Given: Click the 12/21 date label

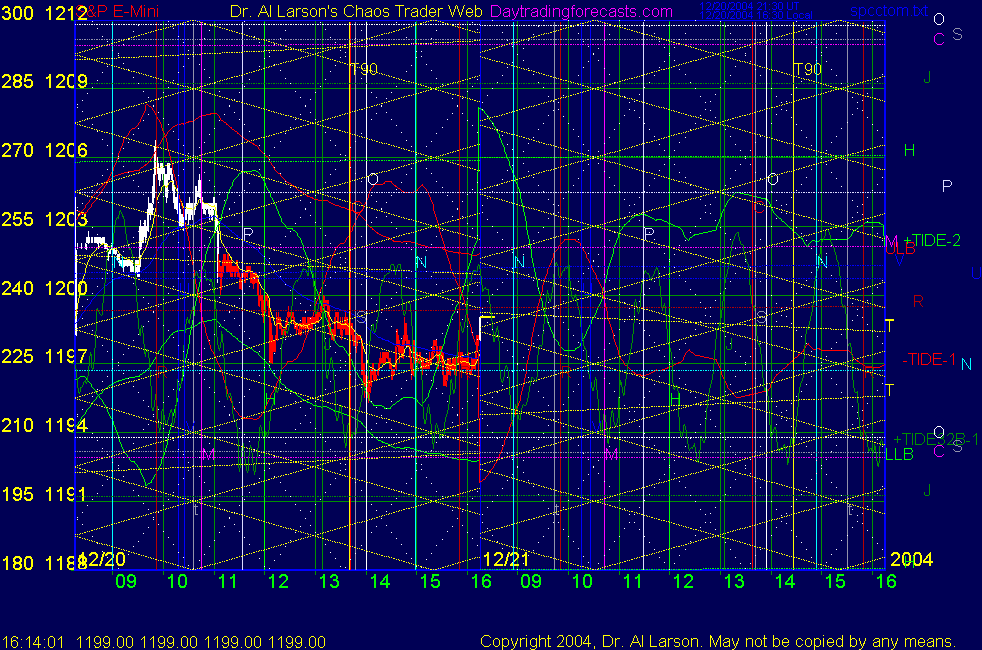Looking at the screenshot, I should pyautogui.click(x=505, y=559).
